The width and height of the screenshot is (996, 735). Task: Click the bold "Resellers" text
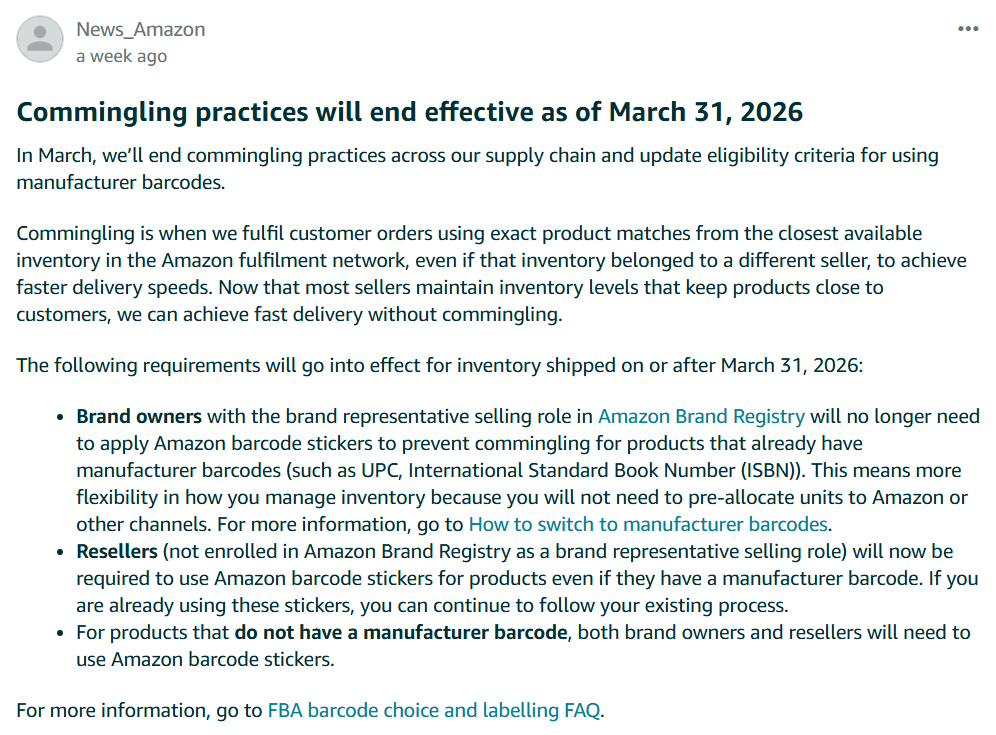(117, 552)
